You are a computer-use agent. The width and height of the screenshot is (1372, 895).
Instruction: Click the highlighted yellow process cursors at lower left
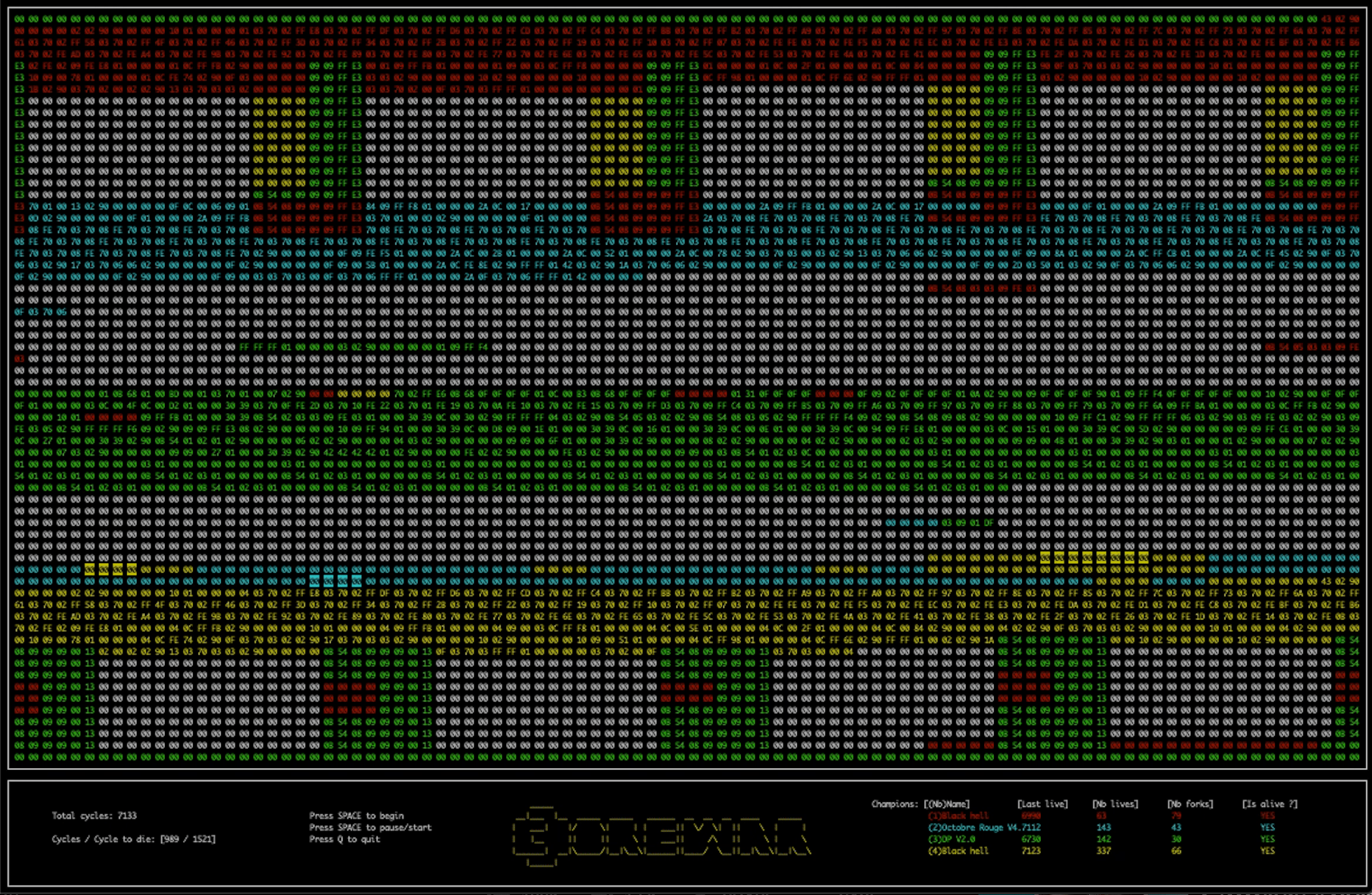[x=111, y=569]
